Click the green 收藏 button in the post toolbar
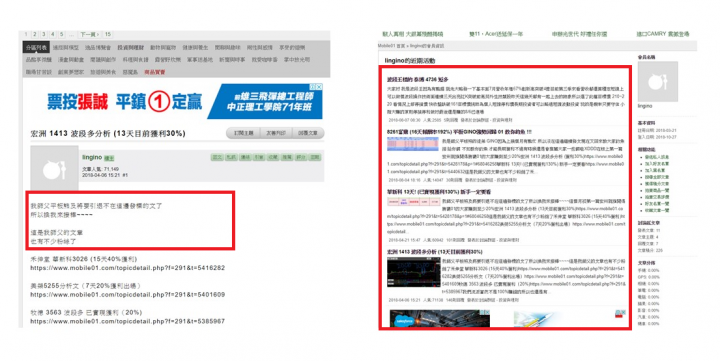Screen dimensions: 720x361 (273, 157)
